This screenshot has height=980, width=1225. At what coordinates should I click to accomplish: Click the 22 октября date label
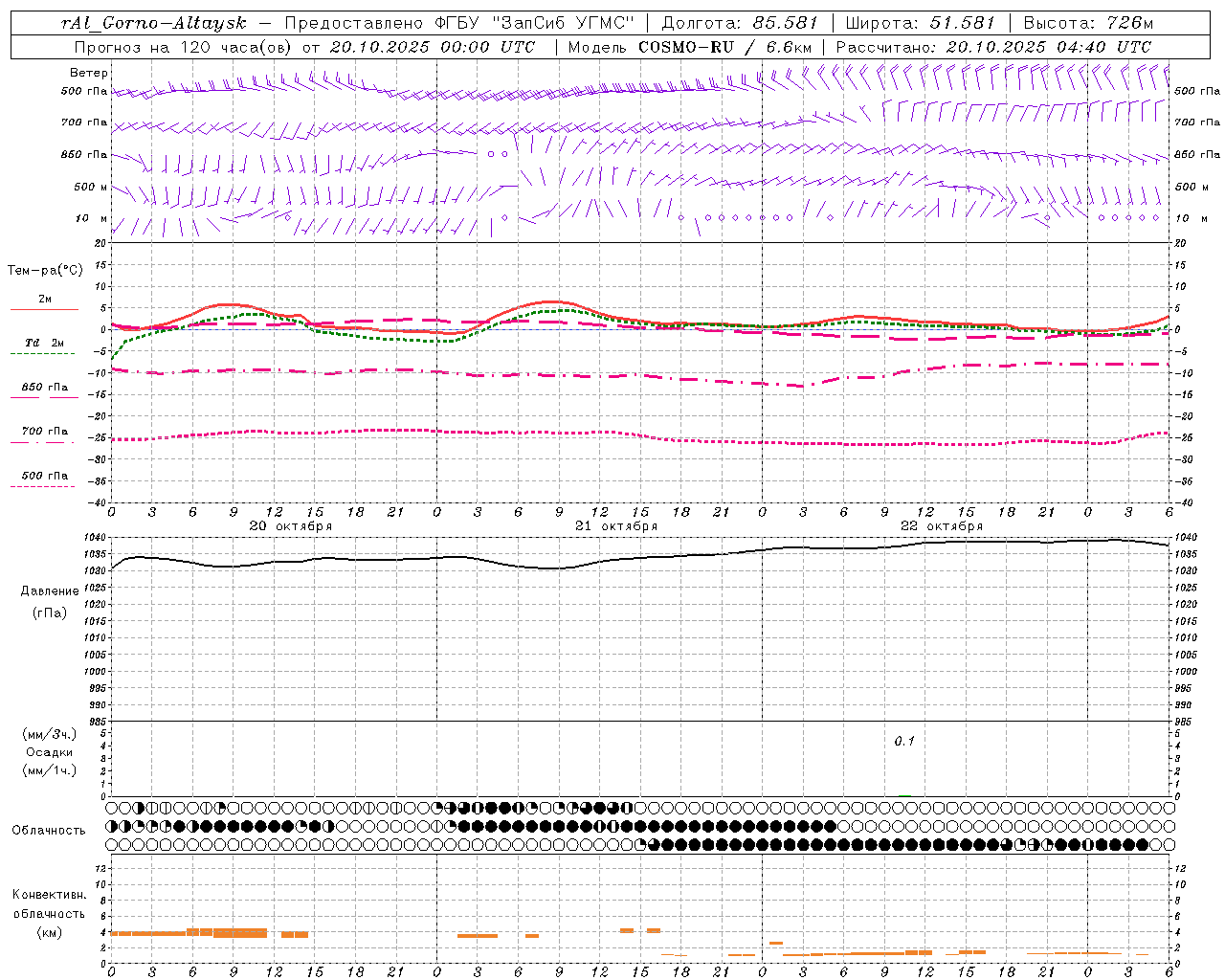[x=942, y=525]
